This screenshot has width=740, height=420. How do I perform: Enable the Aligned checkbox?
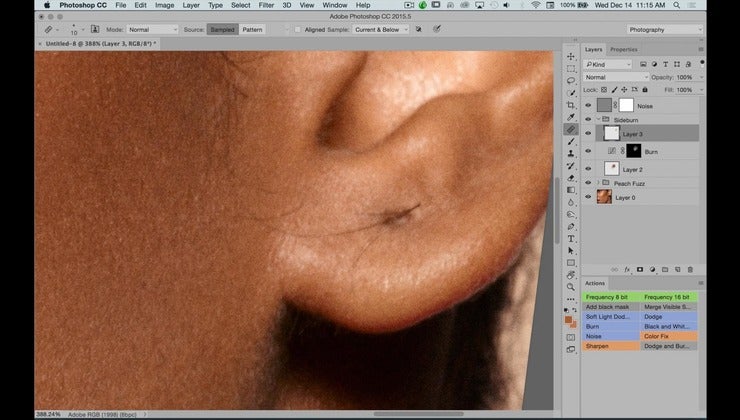point(297,30)
